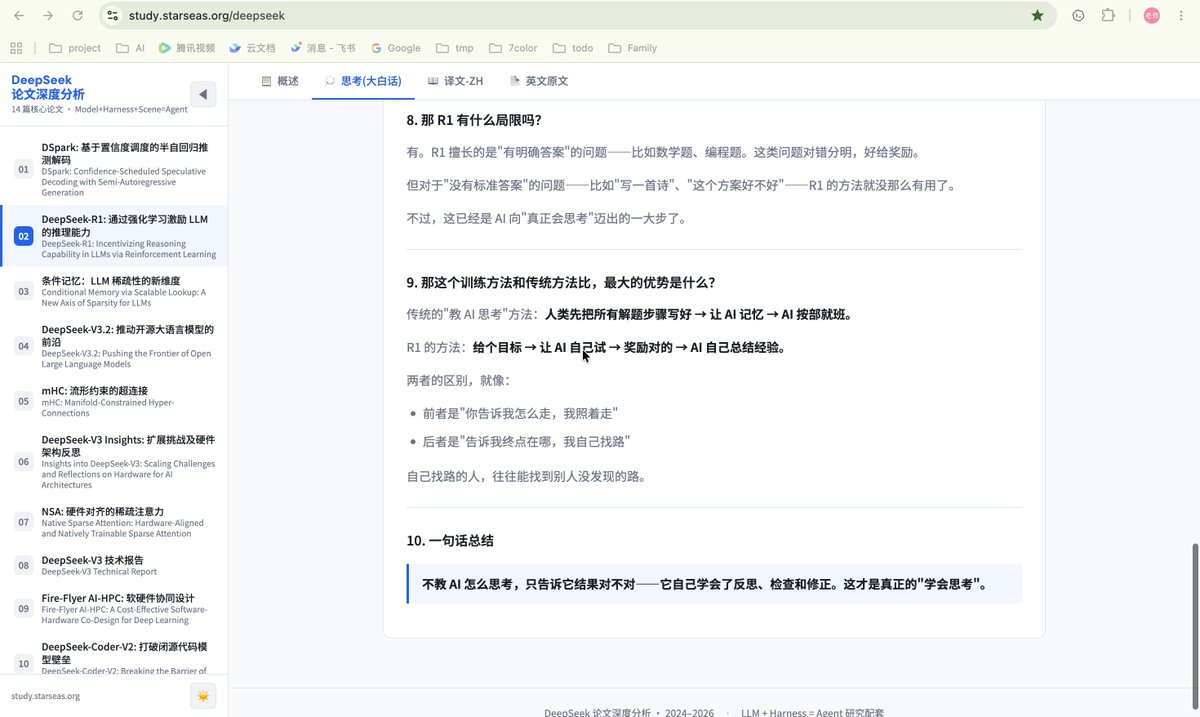Image resolution: width=1200 pixels, height=717 pixels.
Task: Click line 自己找路的人，往往能找到别人没发现的路
Action: 526,476
